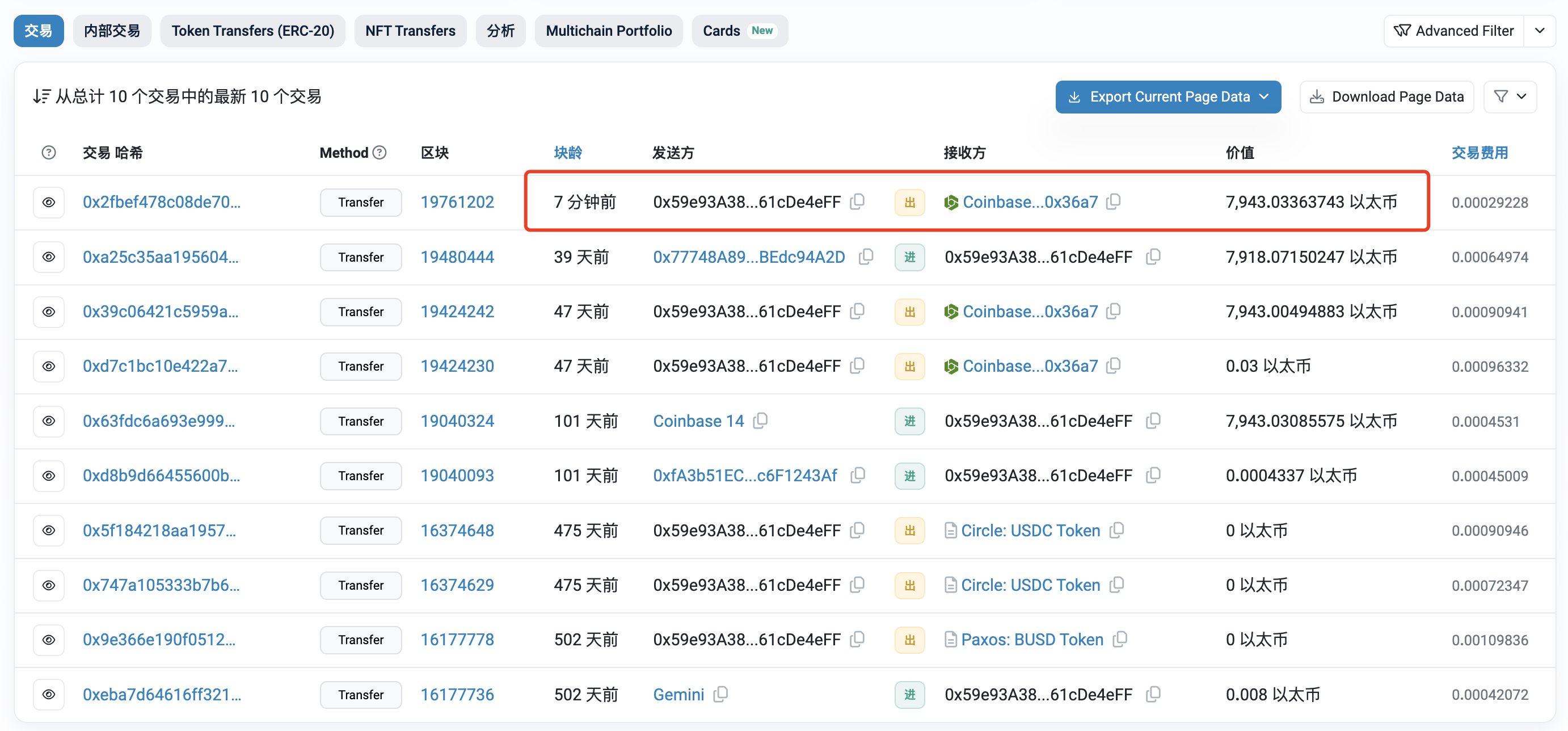Preview transaction 0xa25c35aa195604 with eye icon
This screenshot has width=1568, height=731.
pos(49,257)
